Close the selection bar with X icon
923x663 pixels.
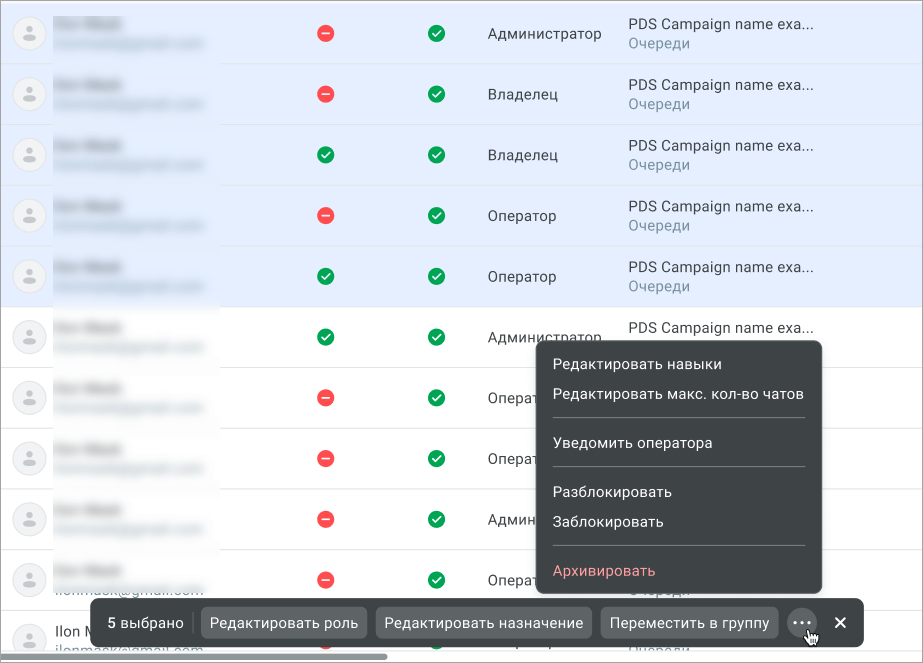point(840,623)
